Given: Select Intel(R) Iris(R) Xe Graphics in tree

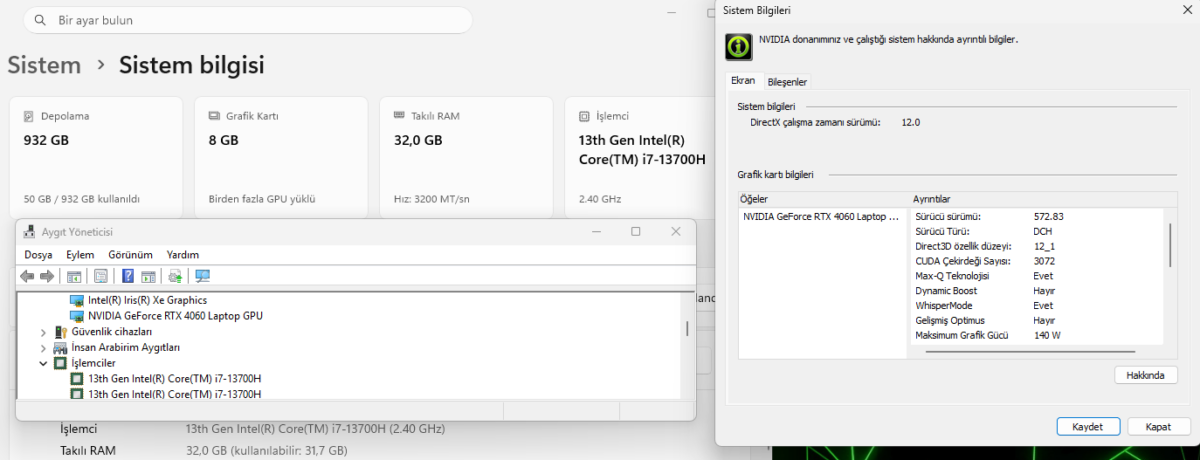Looking at the screenshot, I should [x=148, y=299].
